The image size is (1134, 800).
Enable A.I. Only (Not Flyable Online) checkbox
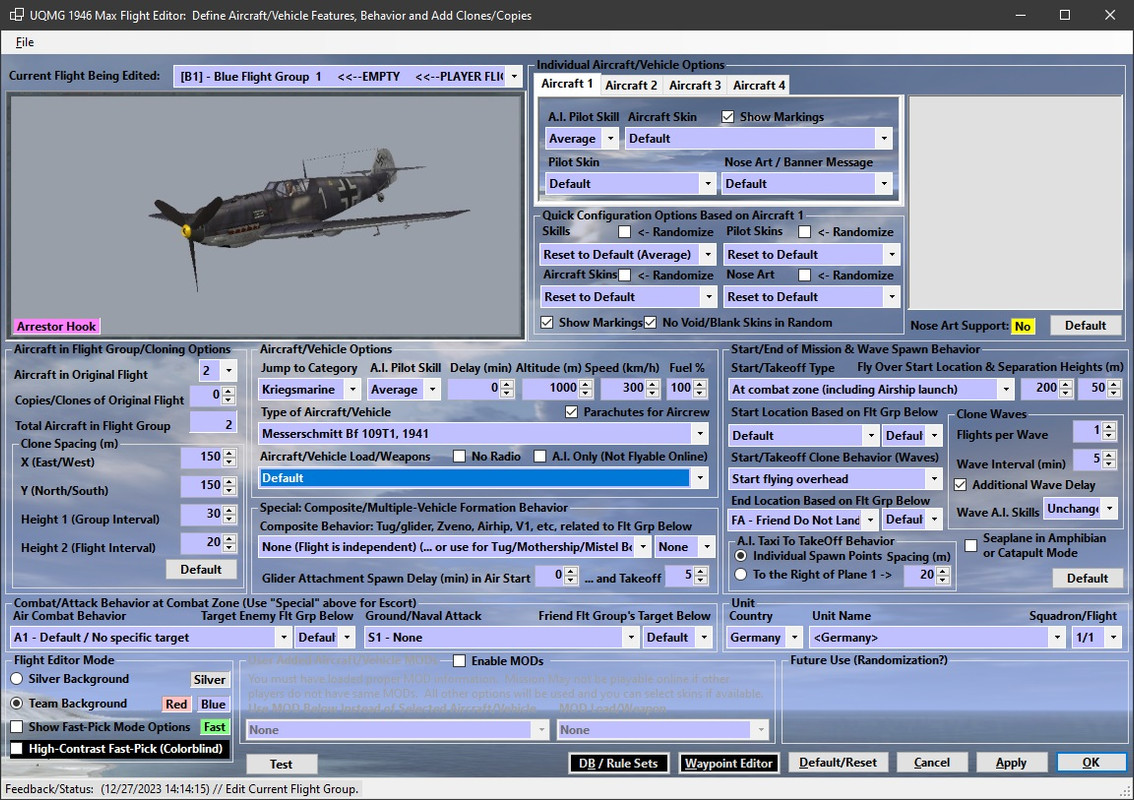(x=540, y=456)
